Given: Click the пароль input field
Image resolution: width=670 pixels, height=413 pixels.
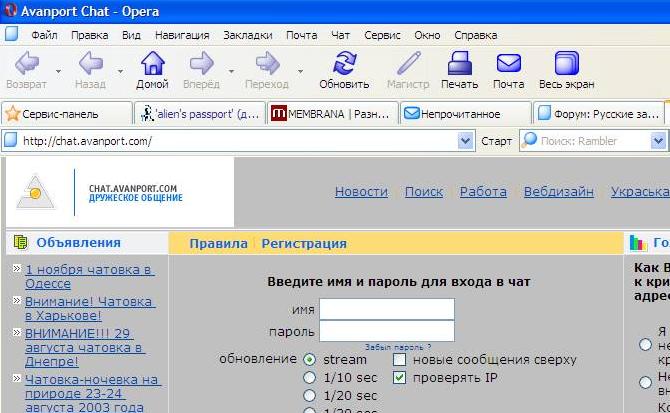Looking at the screenshot, I should [386, 331].
